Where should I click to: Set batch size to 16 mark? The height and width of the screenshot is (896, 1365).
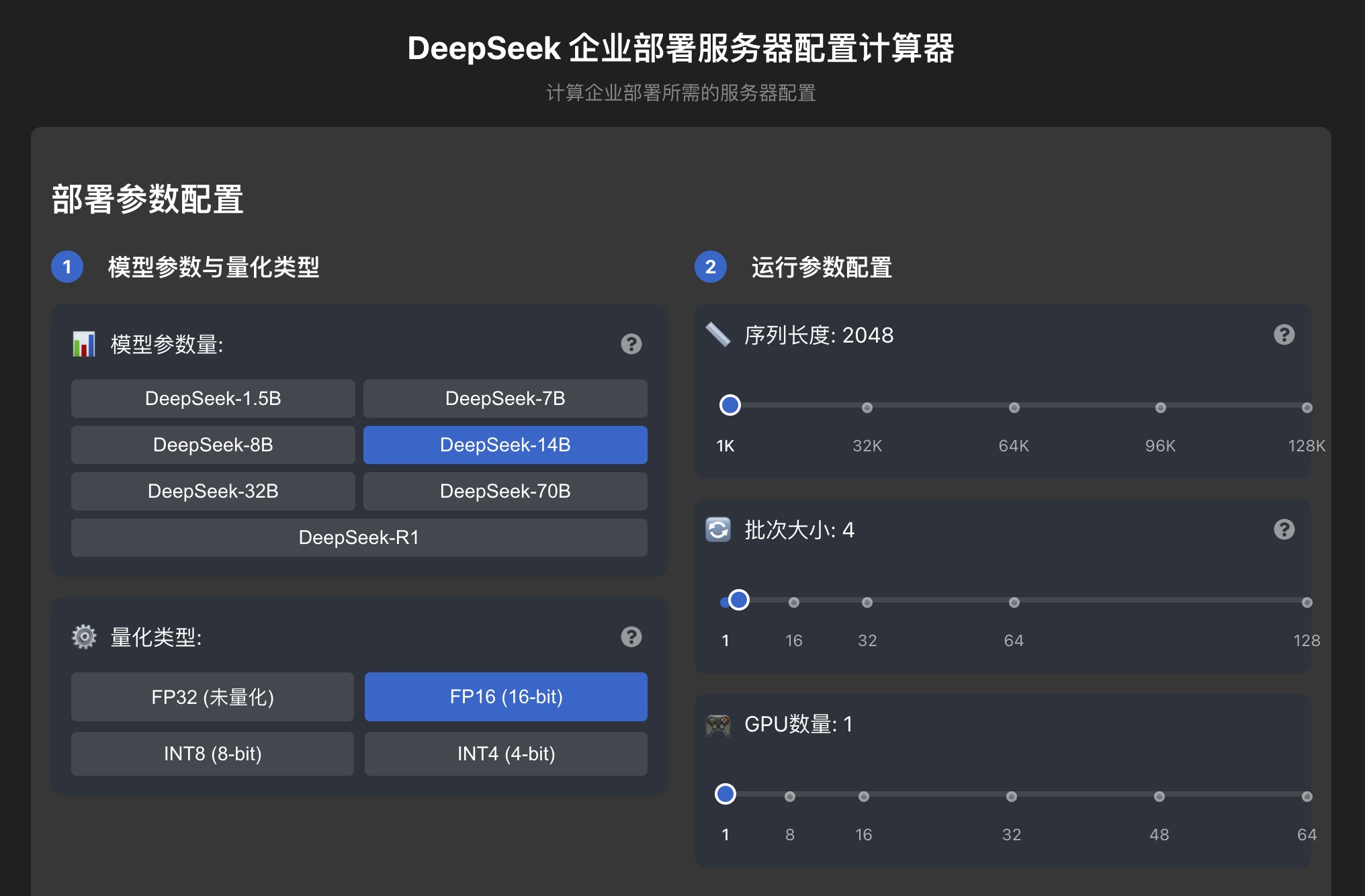point(793,602)
